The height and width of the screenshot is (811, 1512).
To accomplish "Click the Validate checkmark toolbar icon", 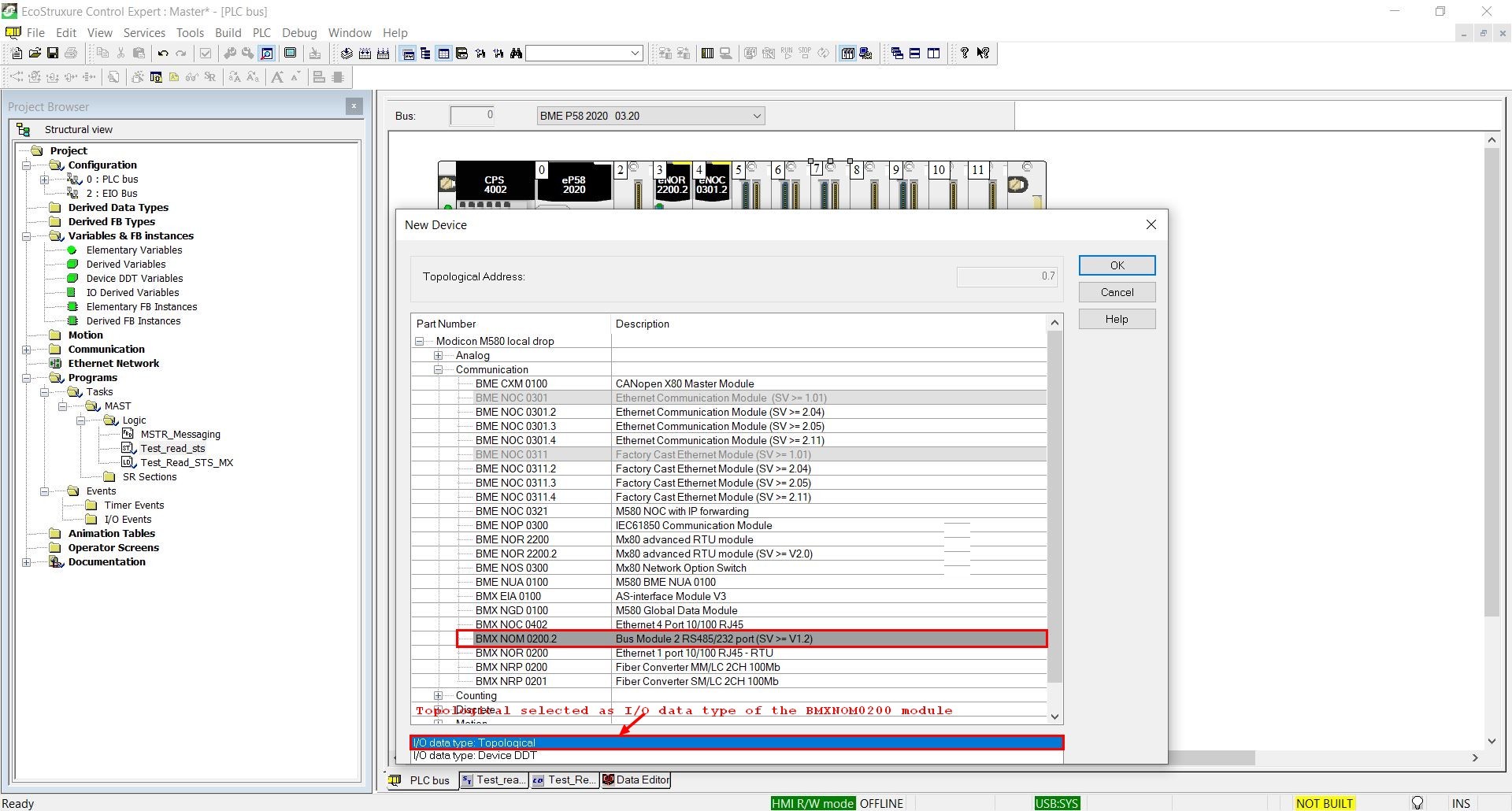I will (x=206, y=54).
